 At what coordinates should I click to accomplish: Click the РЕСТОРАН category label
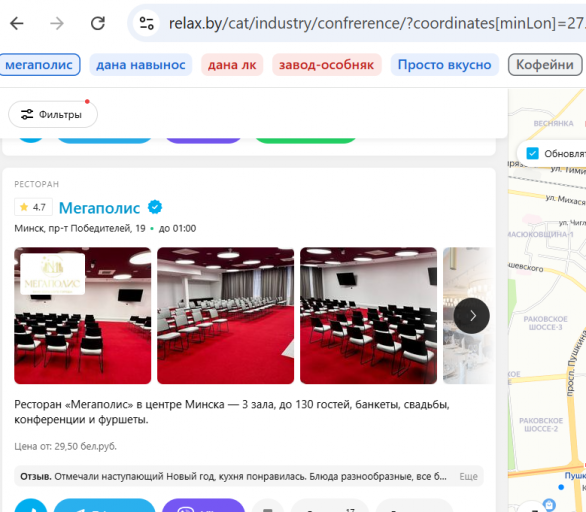pos(37,184)
